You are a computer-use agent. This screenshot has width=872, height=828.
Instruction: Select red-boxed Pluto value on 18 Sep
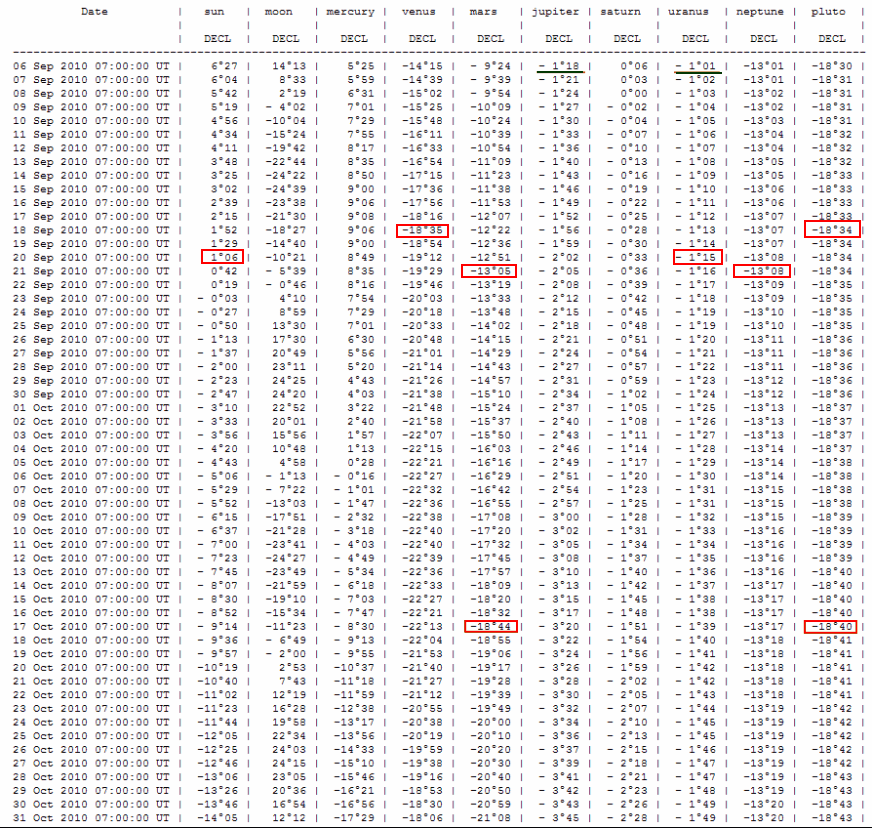tap(831, 229)
